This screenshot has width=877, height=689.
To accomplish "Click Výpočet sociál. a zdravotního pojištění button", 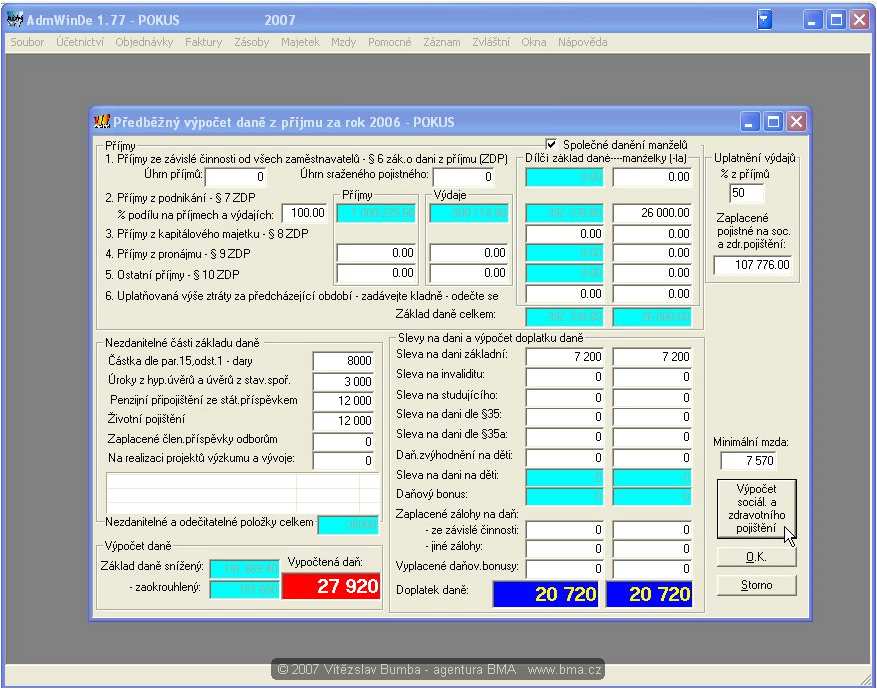I will click(x=757, y=508).
